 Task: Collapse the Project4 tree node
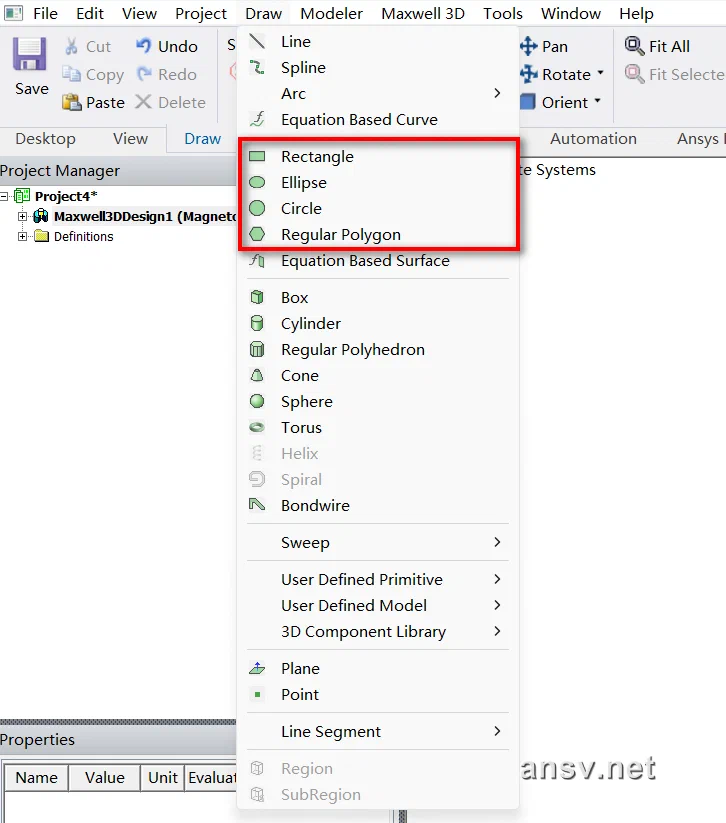4,196
